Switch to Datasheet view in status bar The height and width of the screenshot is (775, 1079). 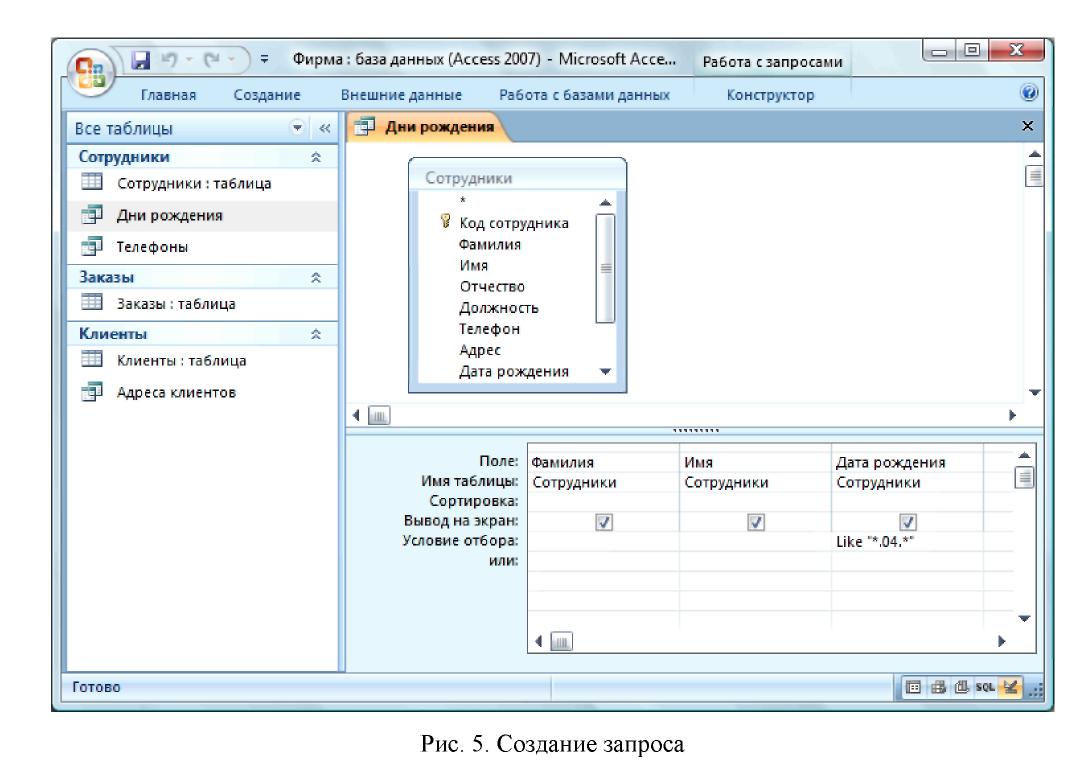point(913,687)
